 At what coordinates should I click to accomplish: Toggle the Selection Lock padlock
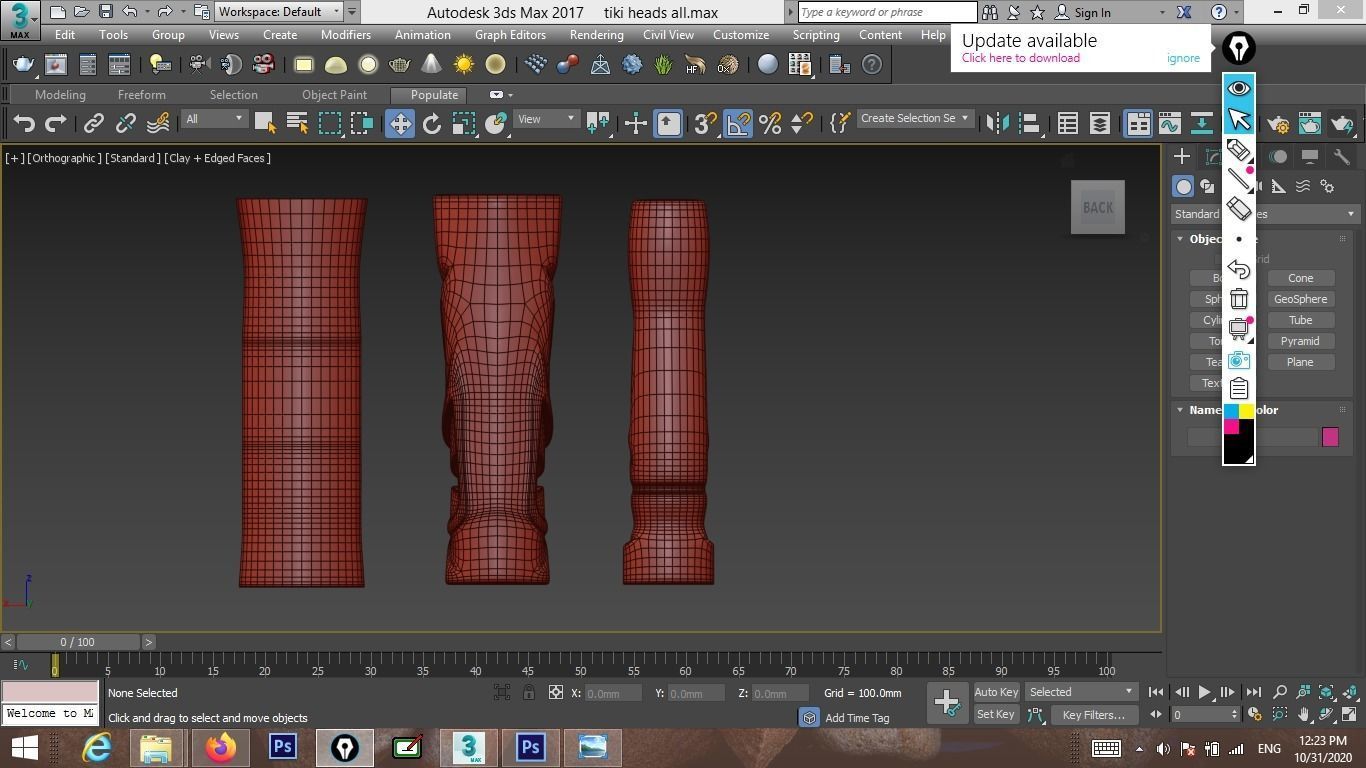(529, 692)
